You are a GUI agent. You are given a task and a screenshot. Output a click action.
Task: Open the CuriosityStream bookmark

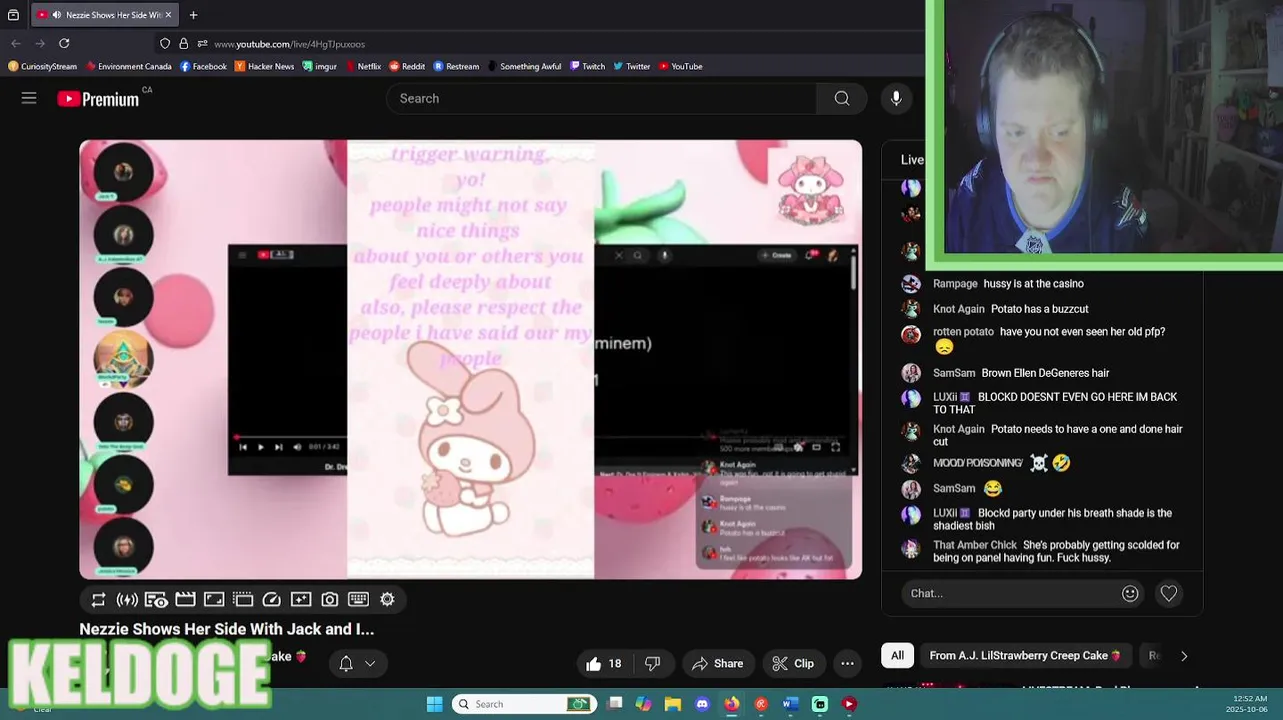[42, 66]
